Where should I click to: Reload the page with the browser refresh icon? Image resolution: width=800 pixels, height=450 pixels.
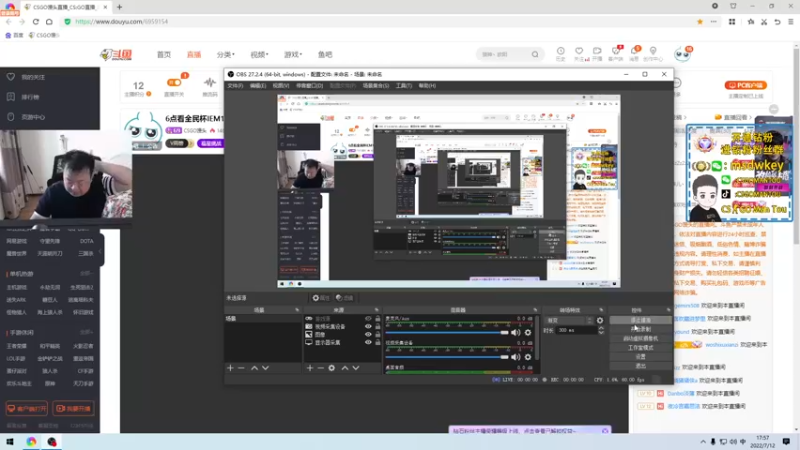[x=36, y=21]
